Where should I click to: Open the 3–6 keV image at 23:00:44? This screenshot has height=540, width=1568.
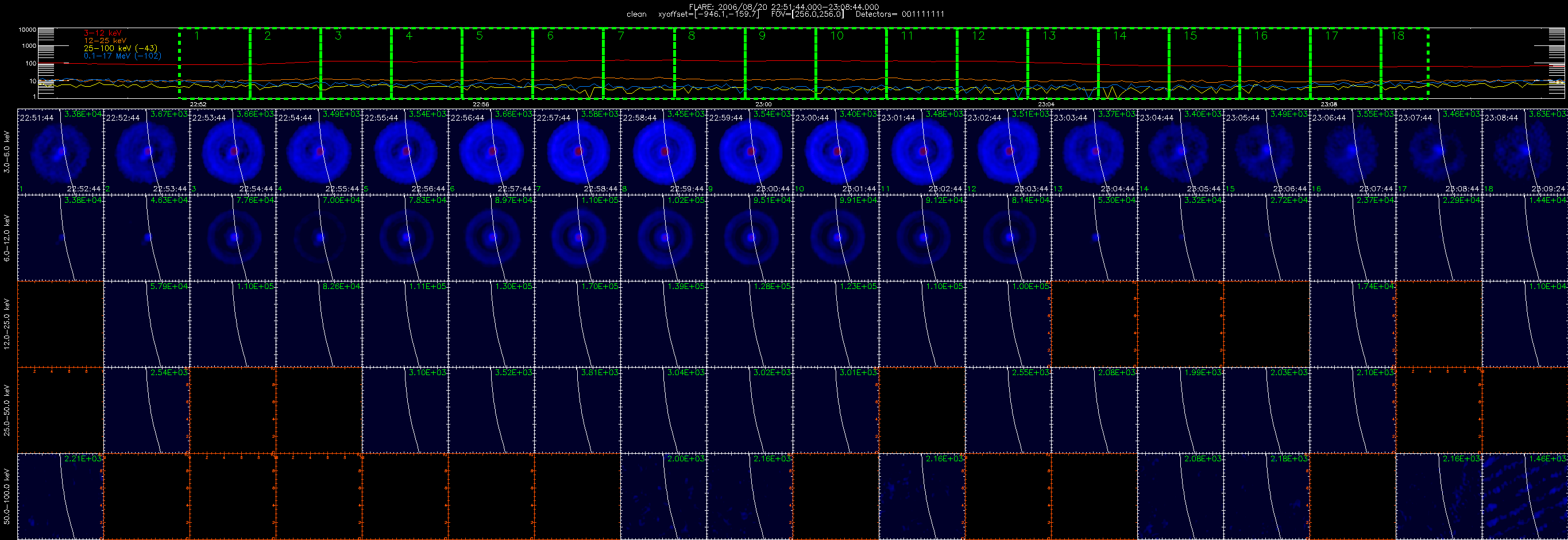click(x=836, y=152)
